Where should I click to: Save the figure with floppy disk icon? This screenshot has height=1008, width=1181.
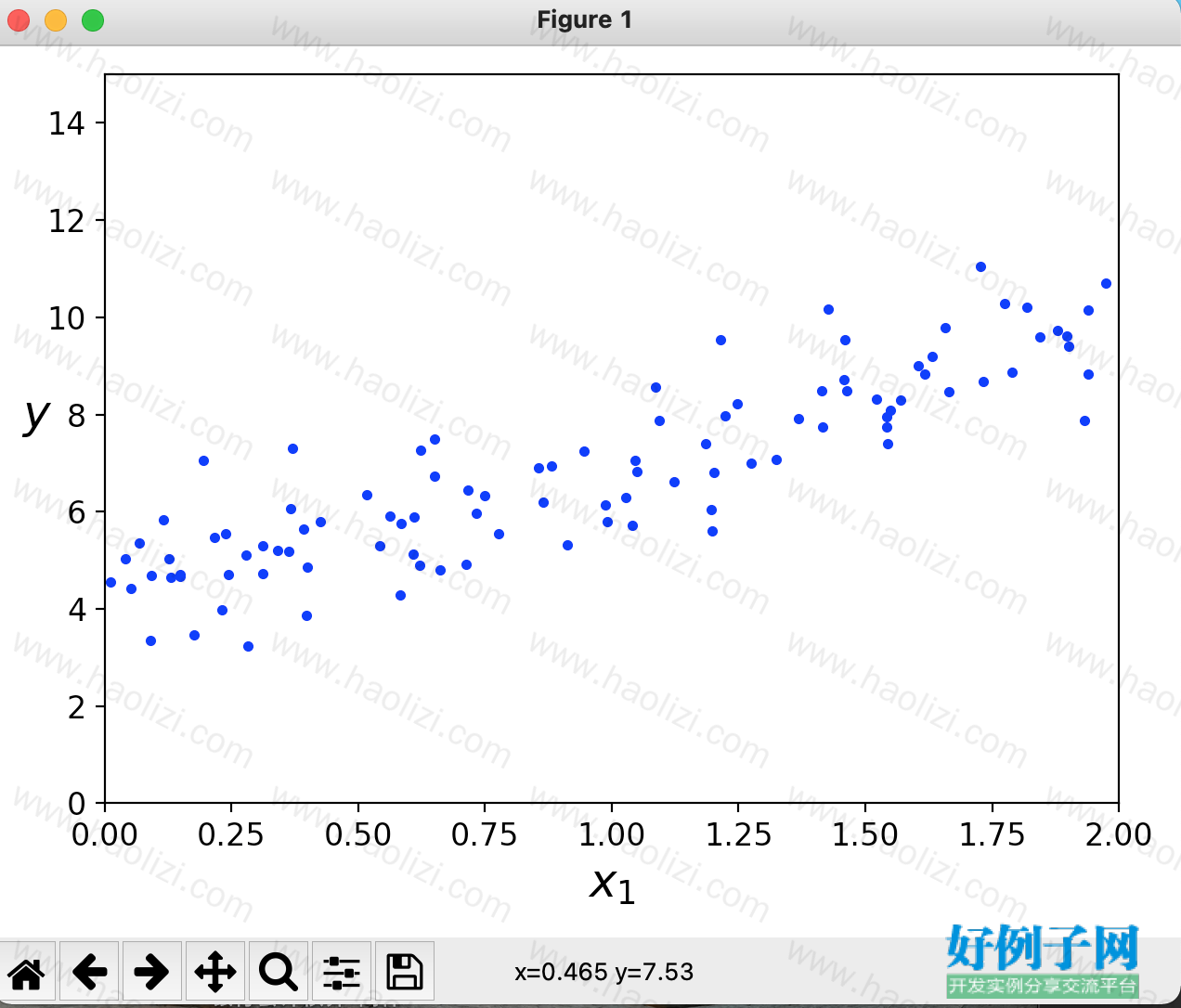coord(404,972)
